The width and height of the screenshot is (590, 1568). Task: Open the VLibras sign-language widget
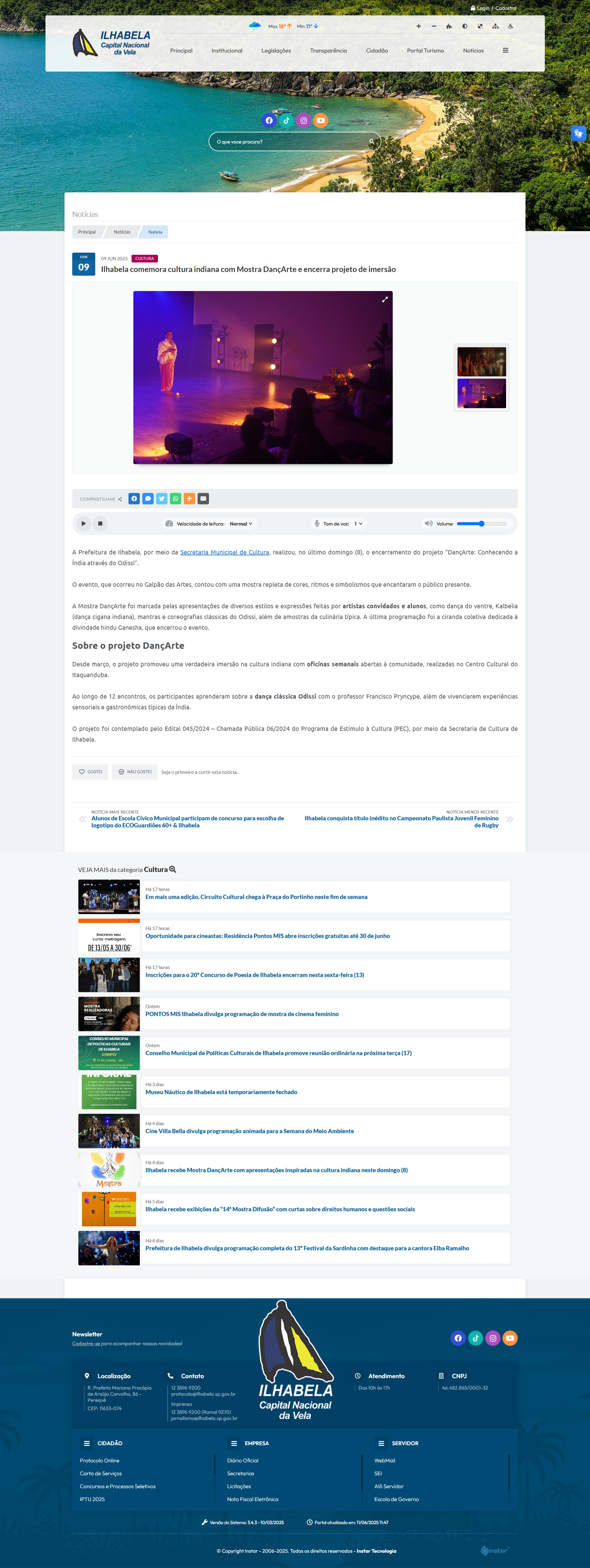[578, 133]
